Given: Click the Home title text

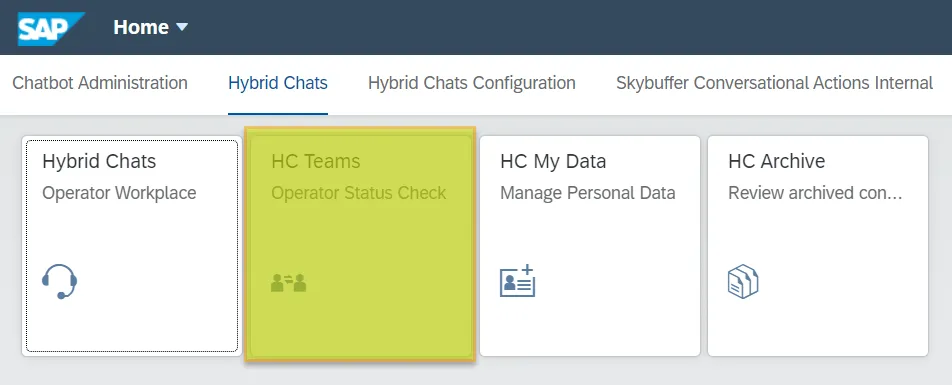Looking at the screenshot, I should click(141, 27).
